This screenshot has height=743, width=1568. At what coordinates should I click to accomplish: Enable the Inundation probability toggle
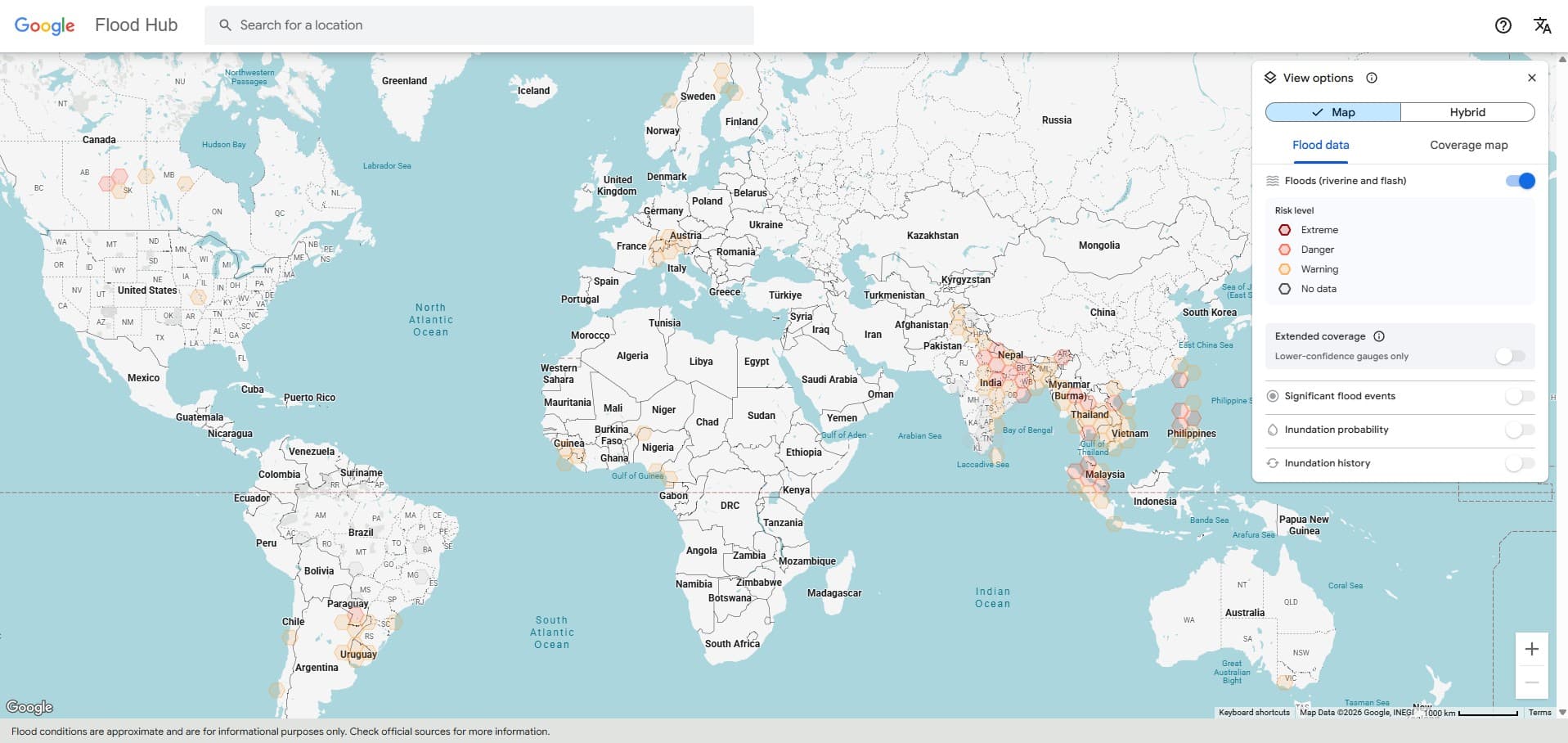(1520, 430)
